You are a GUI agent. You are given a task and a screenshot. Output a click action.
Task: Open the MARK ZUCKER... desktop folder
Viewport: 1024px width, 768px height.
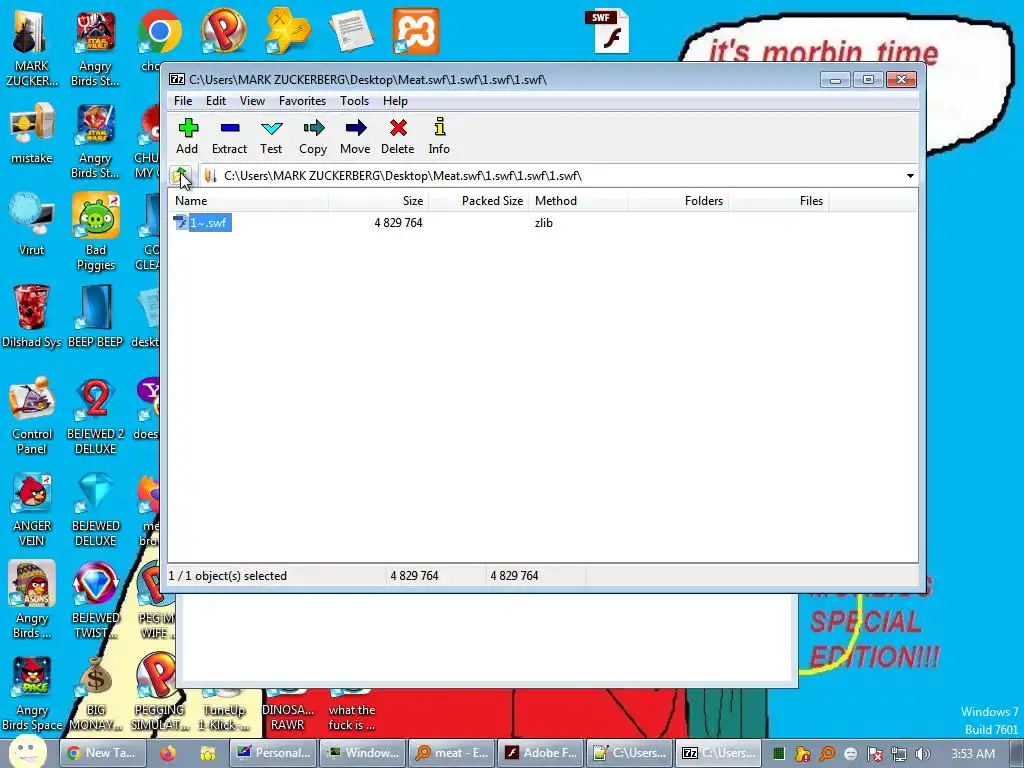[x=31, y=47]
